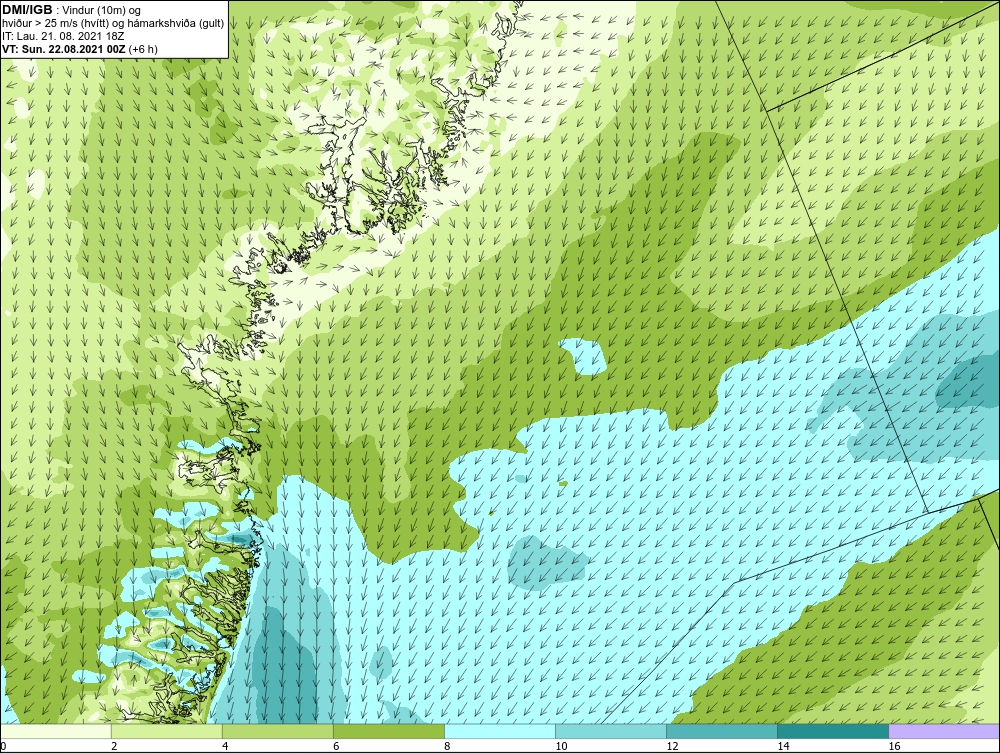This screenshot has width=1000, height=753.
Task: Click the DMI/IGB title text
Action: [27, 10]
